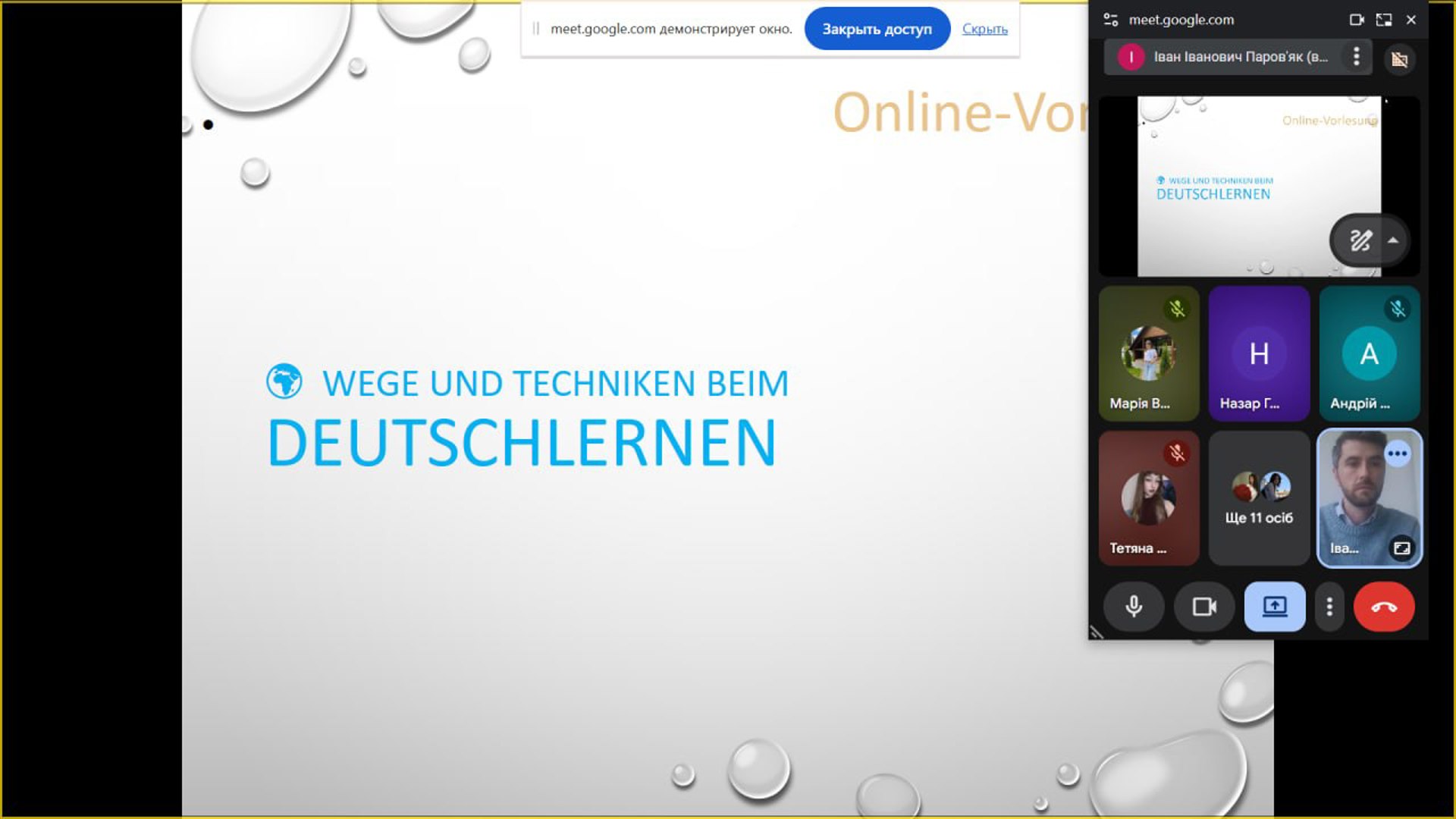The height and width of the screenshot is (819, 1456).
Task: Toggle the camera button in Meet controls
Action: click(x=1204, y=607)
